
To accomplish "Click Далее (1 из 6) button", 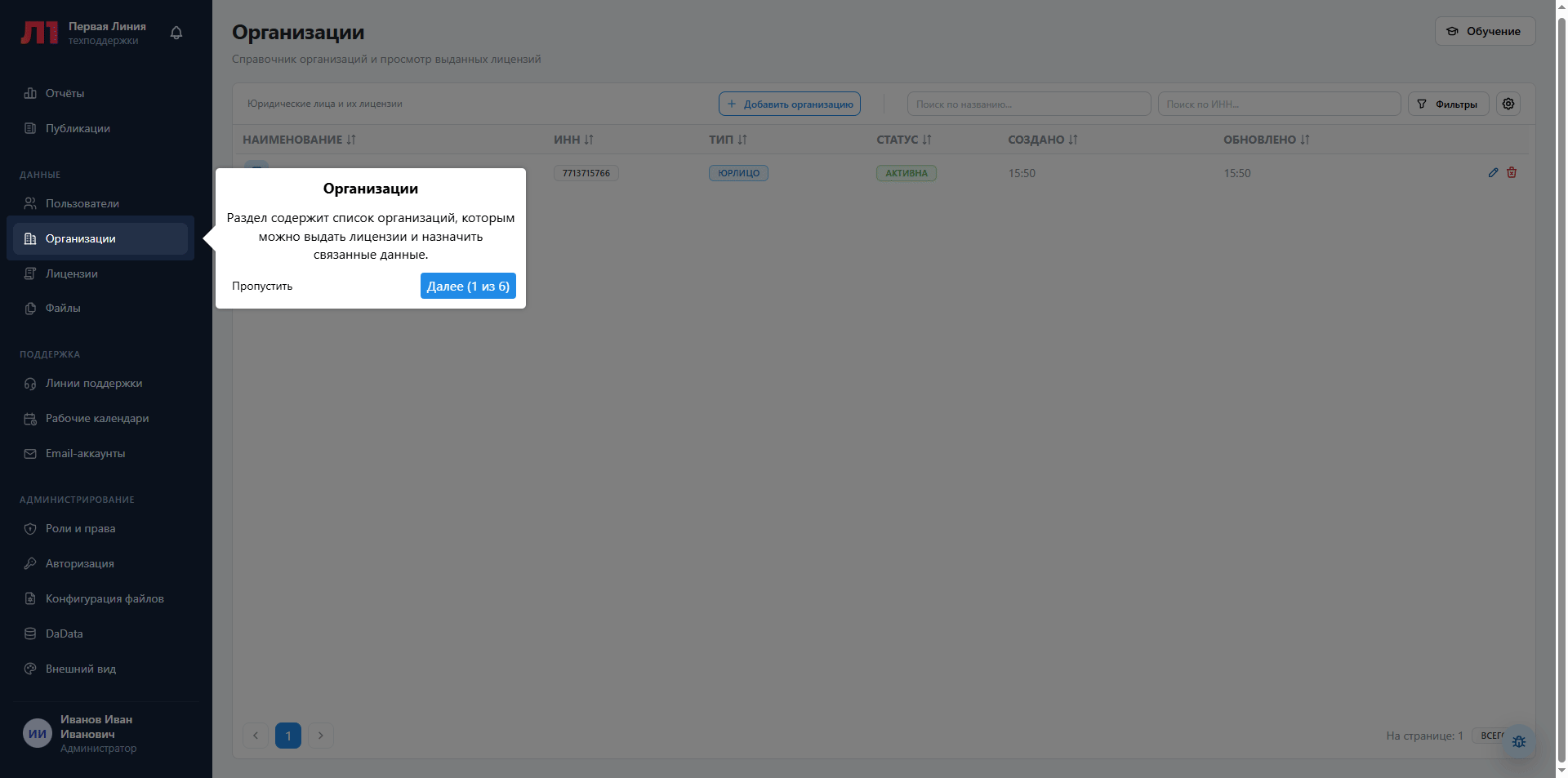I will [468, 286].
